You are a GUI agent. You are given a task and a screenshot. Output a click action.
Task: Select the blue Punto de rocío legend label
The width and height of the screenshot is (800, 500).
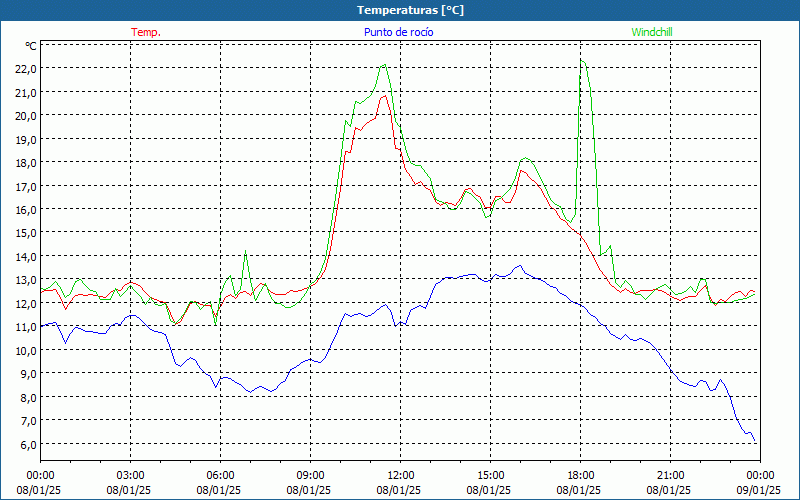(x=398, y=32)
